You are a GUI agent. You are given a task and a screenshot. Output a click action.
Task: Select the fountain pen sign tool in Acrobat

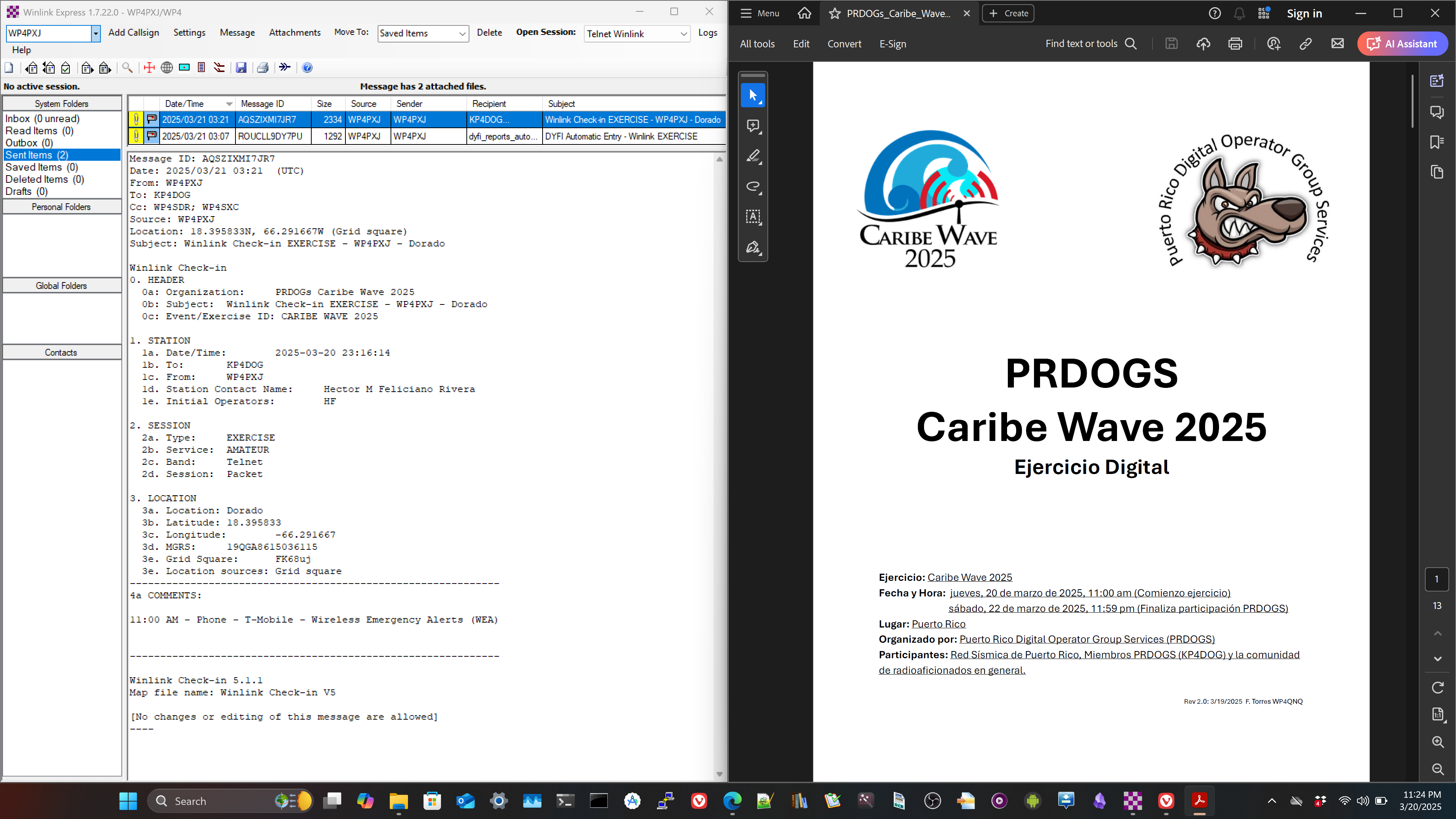click(x=753, y=248)
